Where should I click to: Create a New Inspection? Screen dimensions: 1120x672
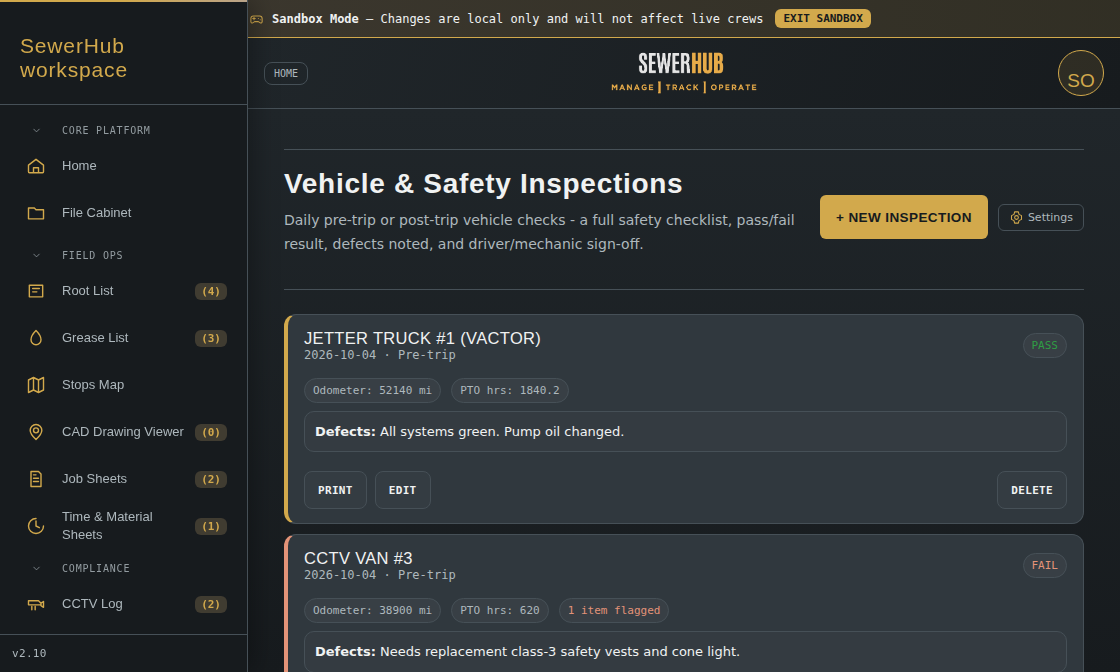(903, 217)
